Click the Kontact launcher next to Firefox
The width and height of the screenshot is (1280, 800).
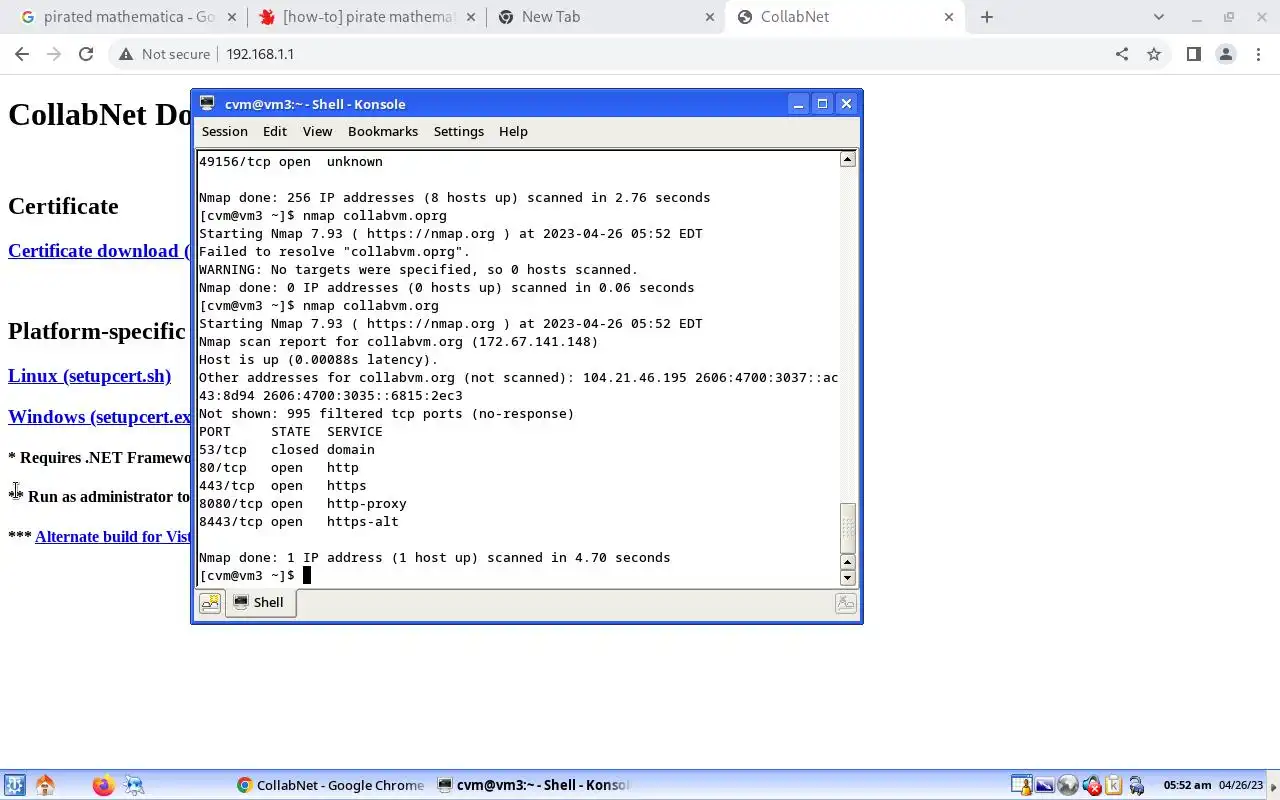point(133,785)
